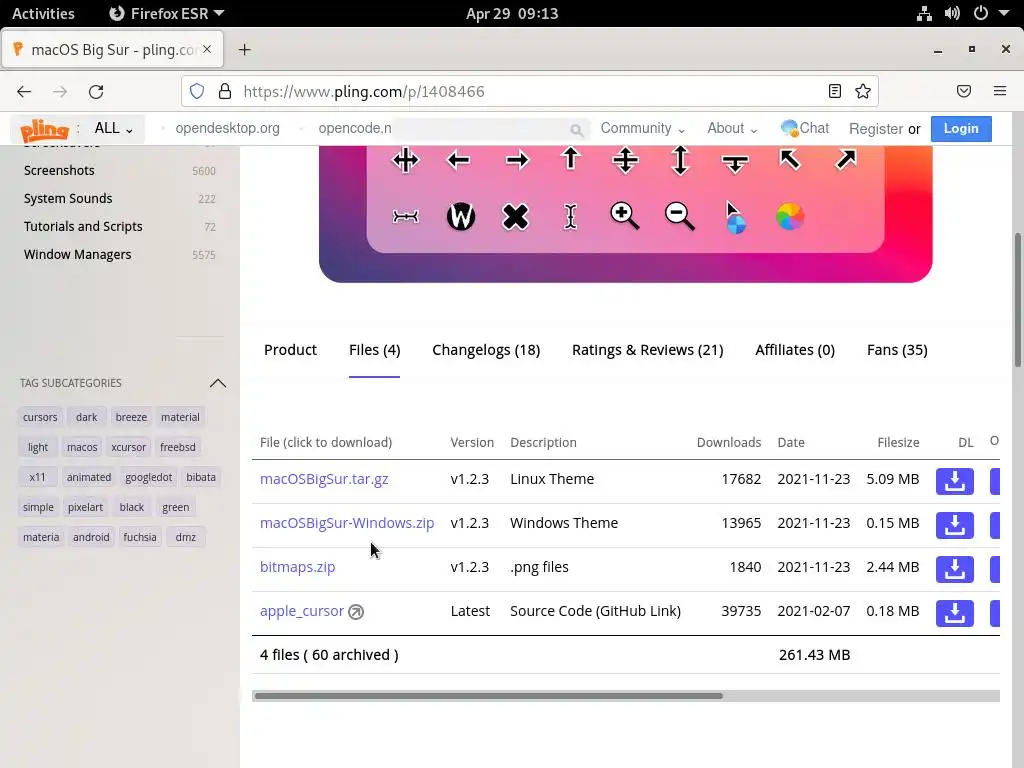The width and height of the screenshot is (1024, 768).
Task: Open Activities overview
Action: [x=43, y=13]
